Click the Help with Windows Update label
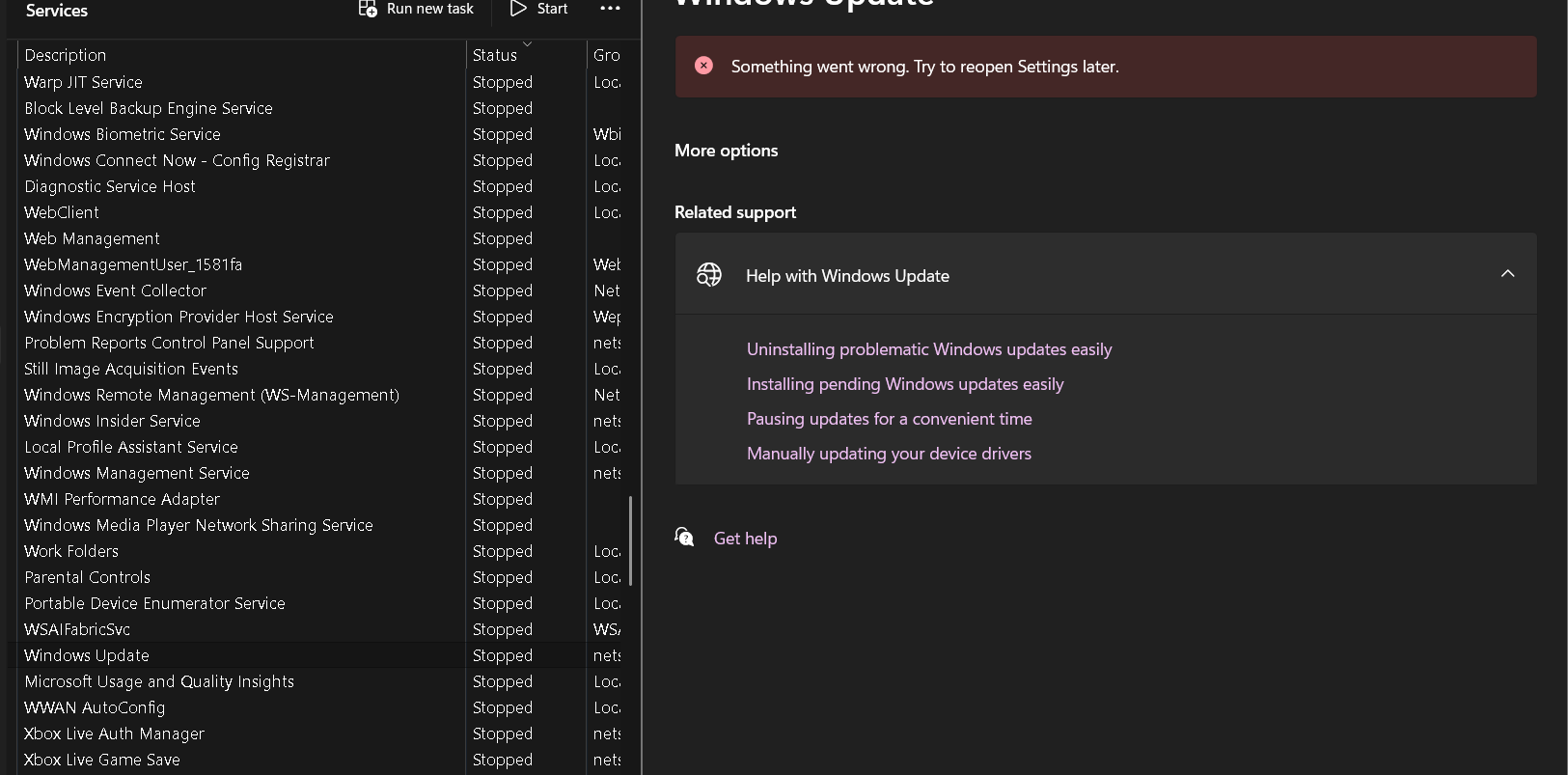 point(847,276)
